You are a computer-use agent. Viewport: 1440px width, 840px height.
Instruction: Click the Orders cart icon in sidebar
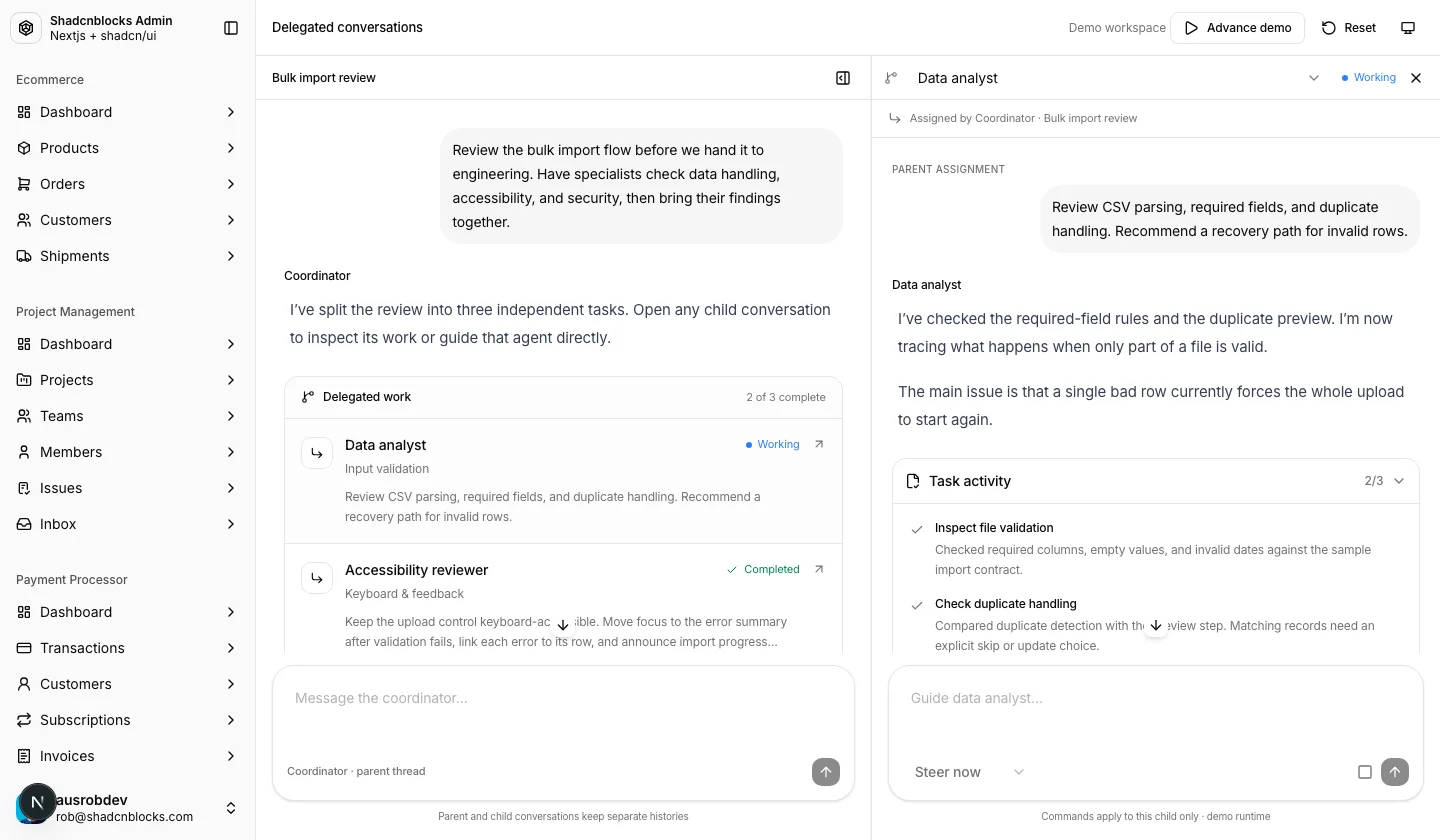coord(24,184)
